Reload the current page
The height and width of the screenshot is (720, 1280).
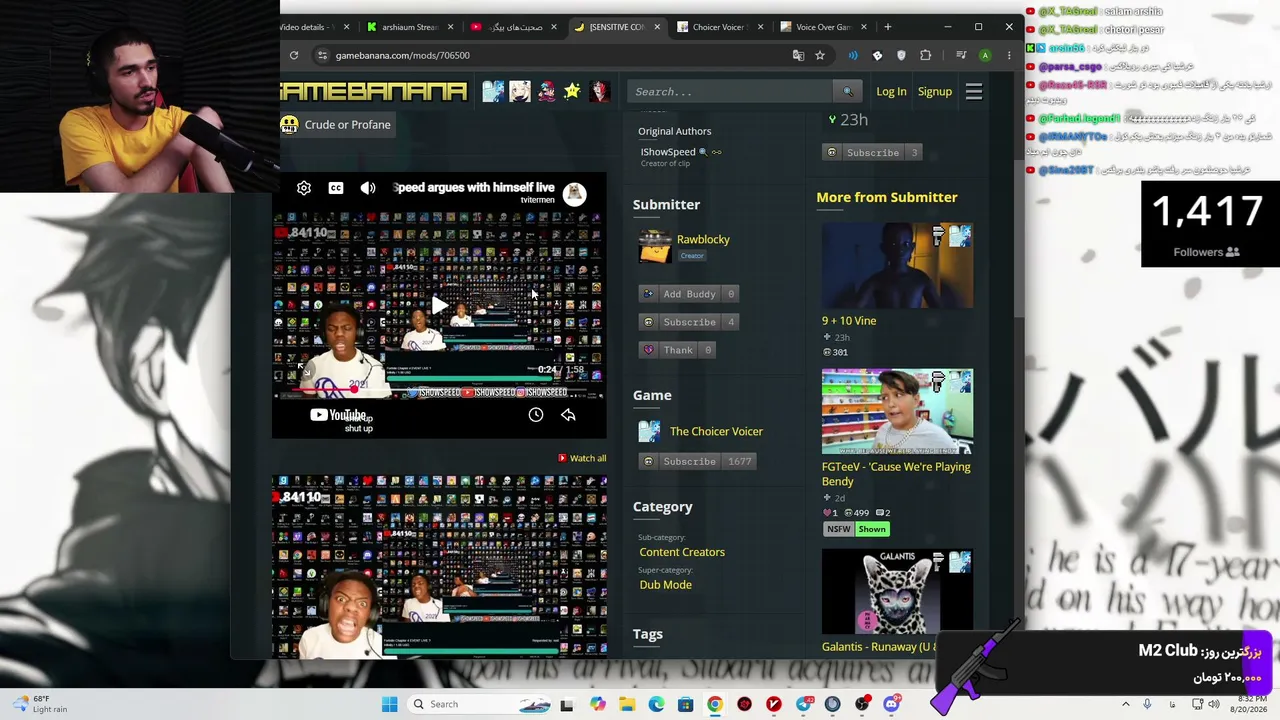point(294,55)
